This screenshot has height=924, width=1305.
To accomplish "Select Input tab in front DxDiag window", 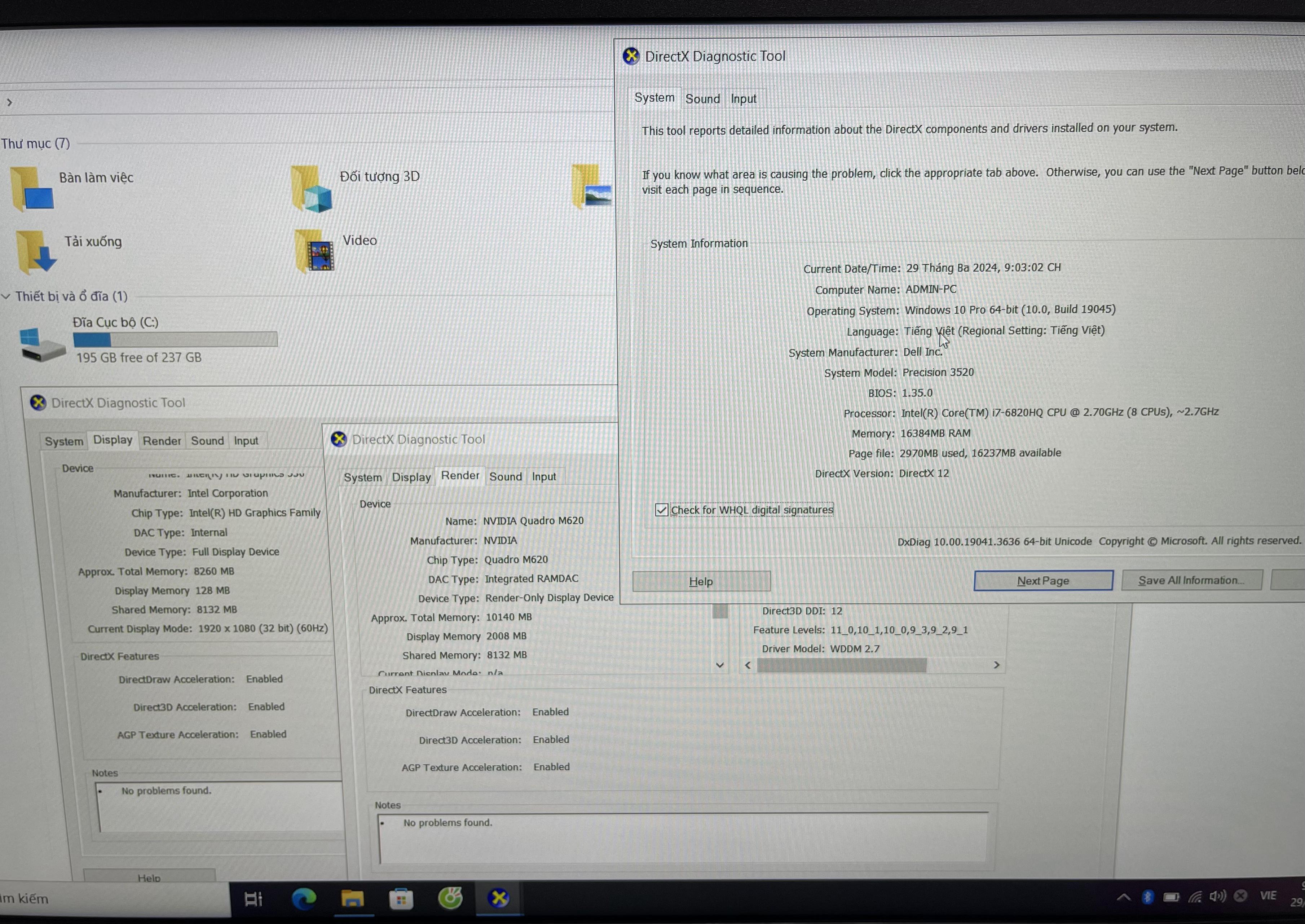I will 743,99.
